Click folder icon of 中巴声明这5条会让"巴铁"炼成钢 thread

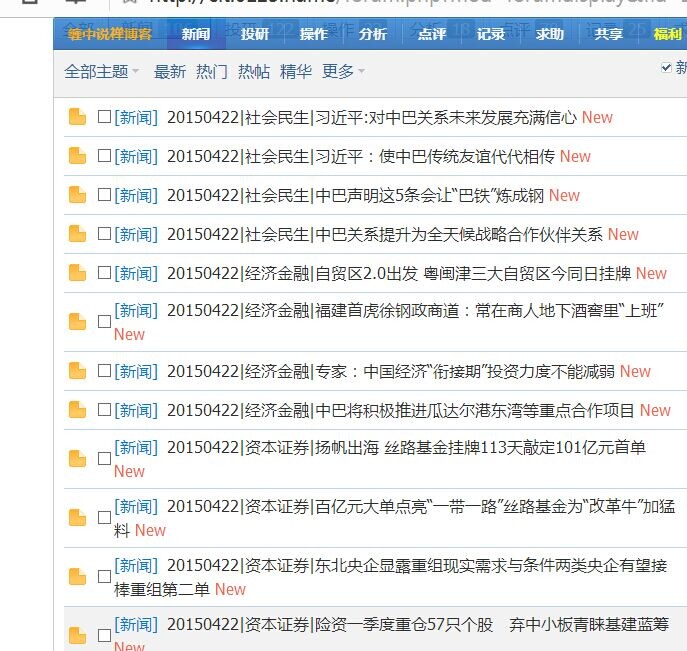[x=77, y=196]
